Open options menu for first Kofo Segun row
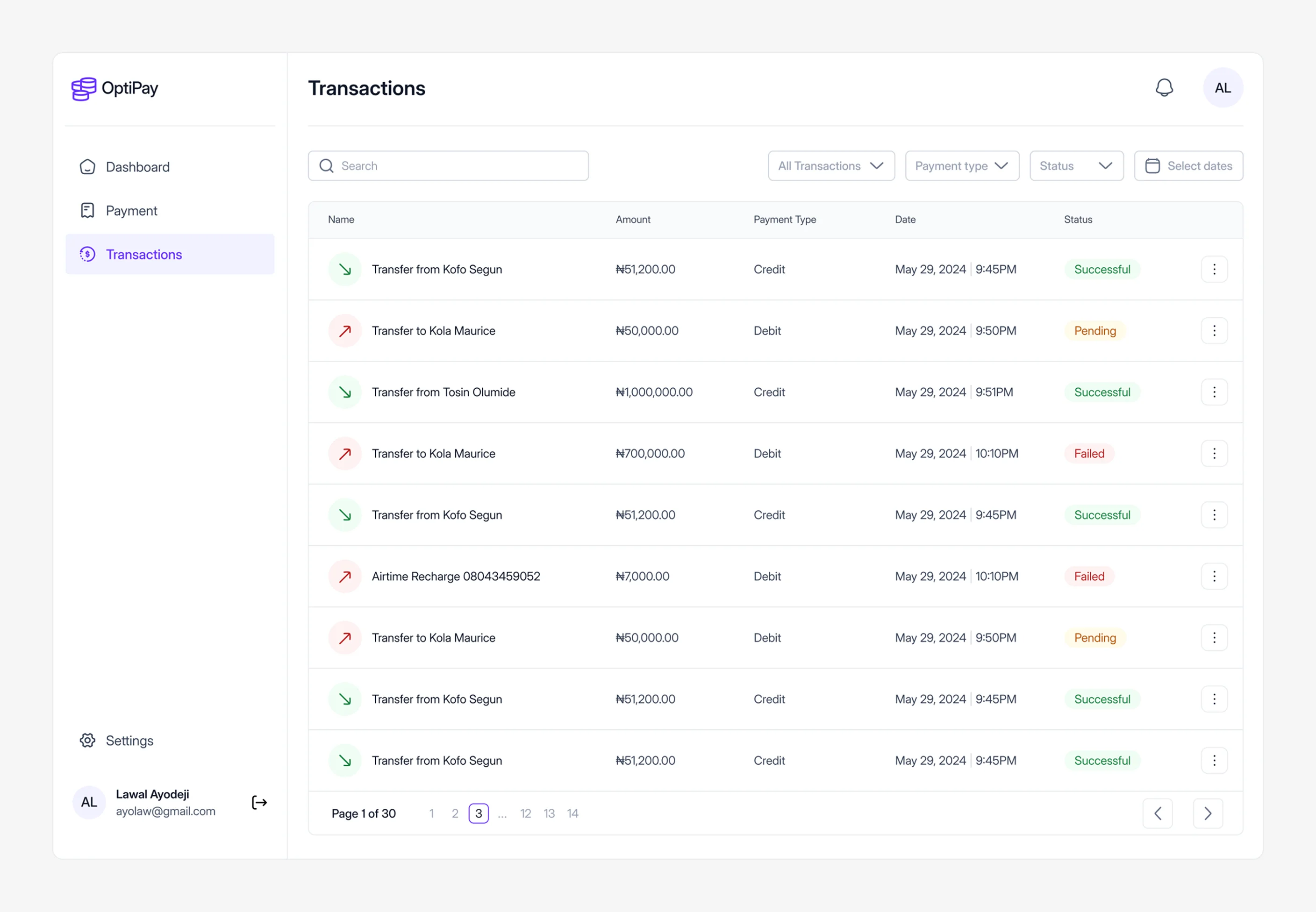1316x912 pixels. (1214, 269)
